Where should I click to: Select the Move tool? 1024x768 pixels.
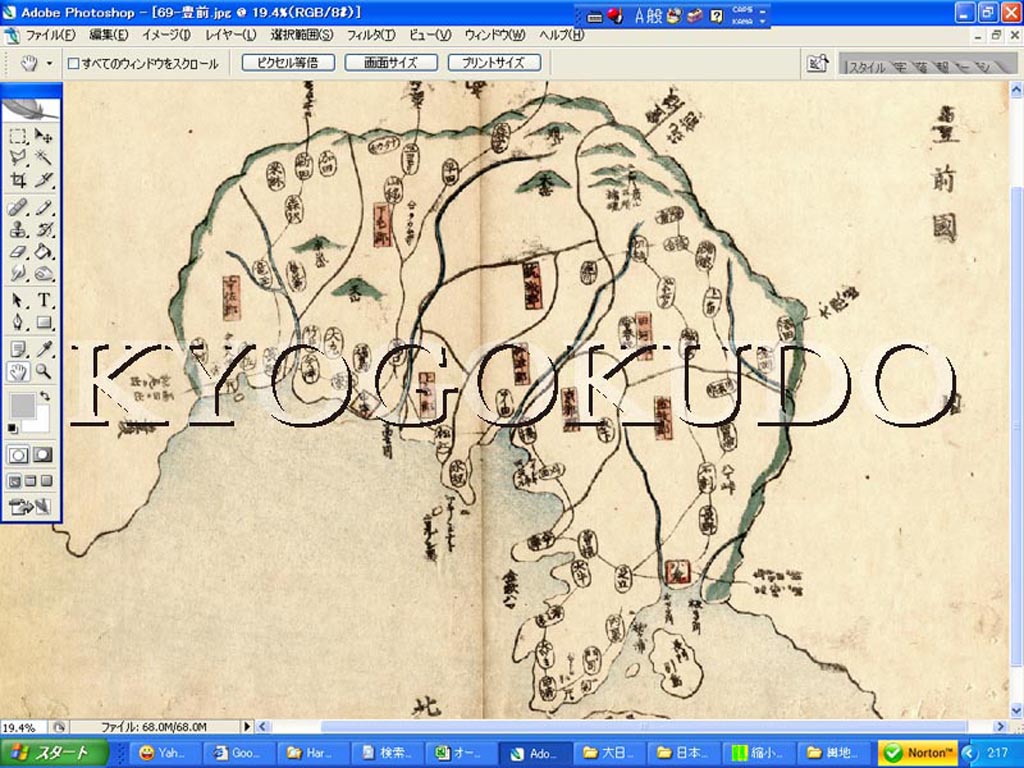(x=43, y=136)
